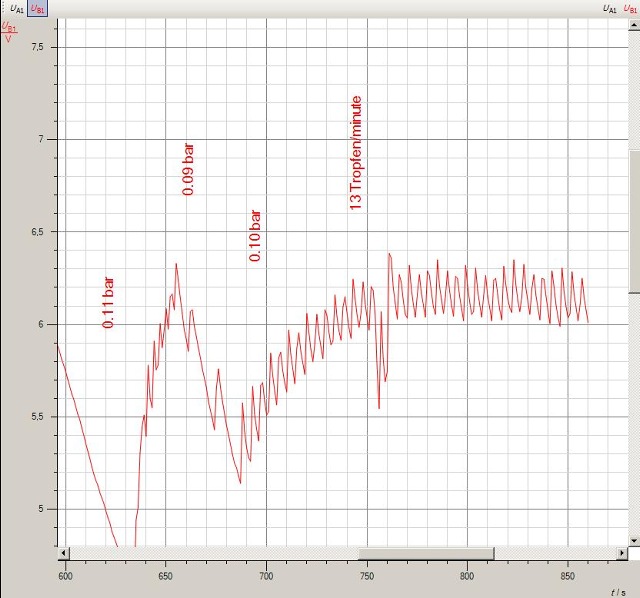The image size is (640, 598).
Task: Click the vertical scrollbar up arrow
Action: [634, 24]
